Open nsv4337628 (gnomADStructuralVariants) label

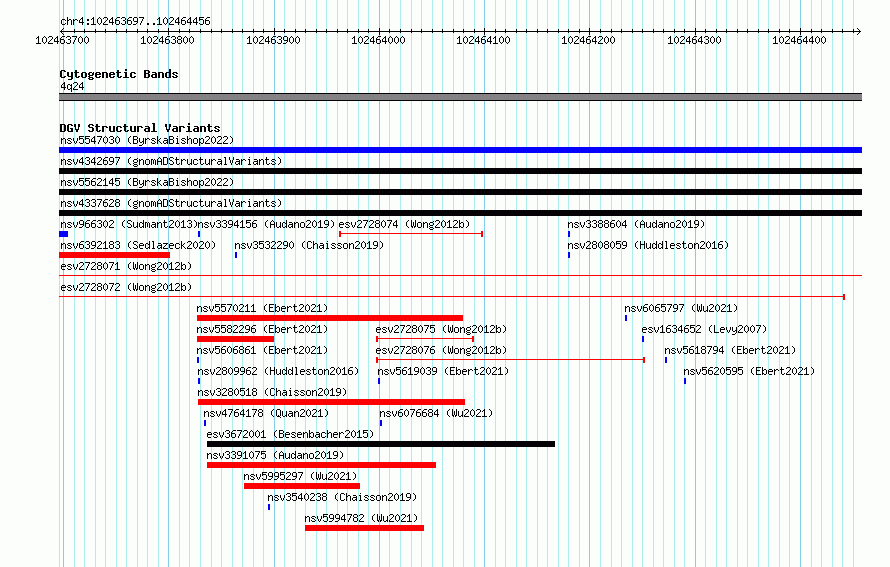click(x=171, y=203)
